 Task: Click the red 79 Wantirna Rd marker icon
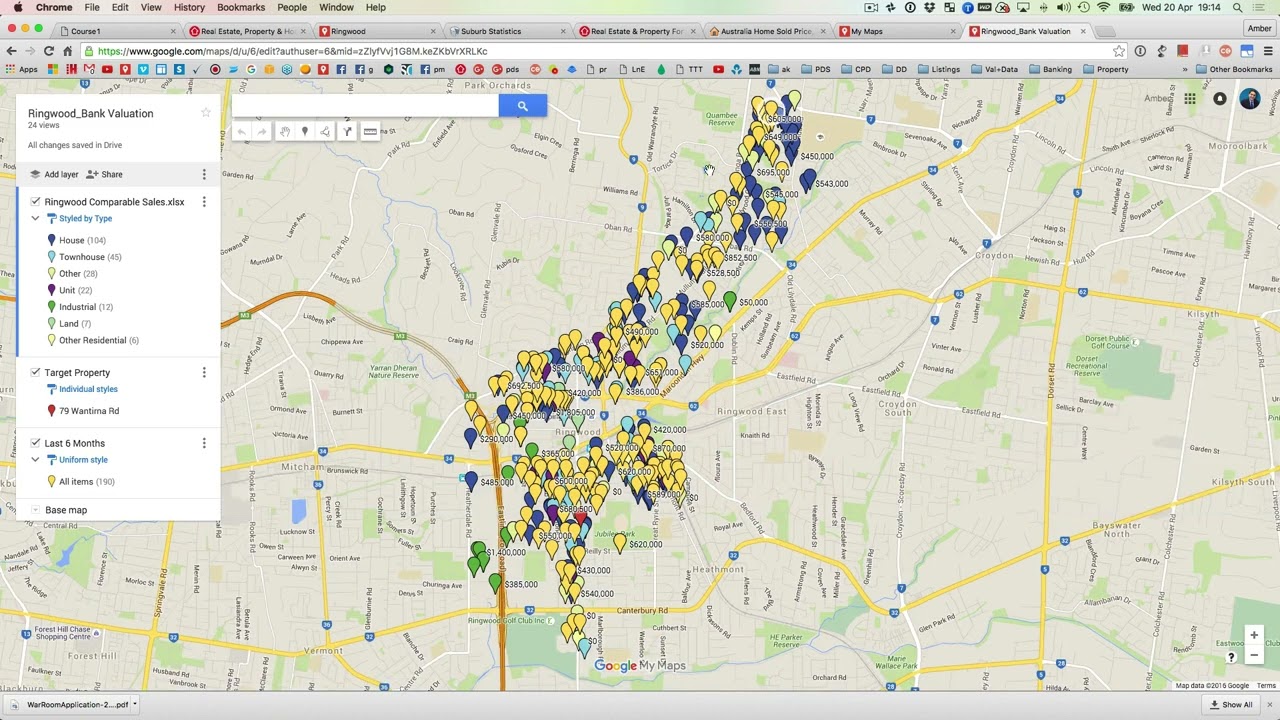click(x=51, y=411)
